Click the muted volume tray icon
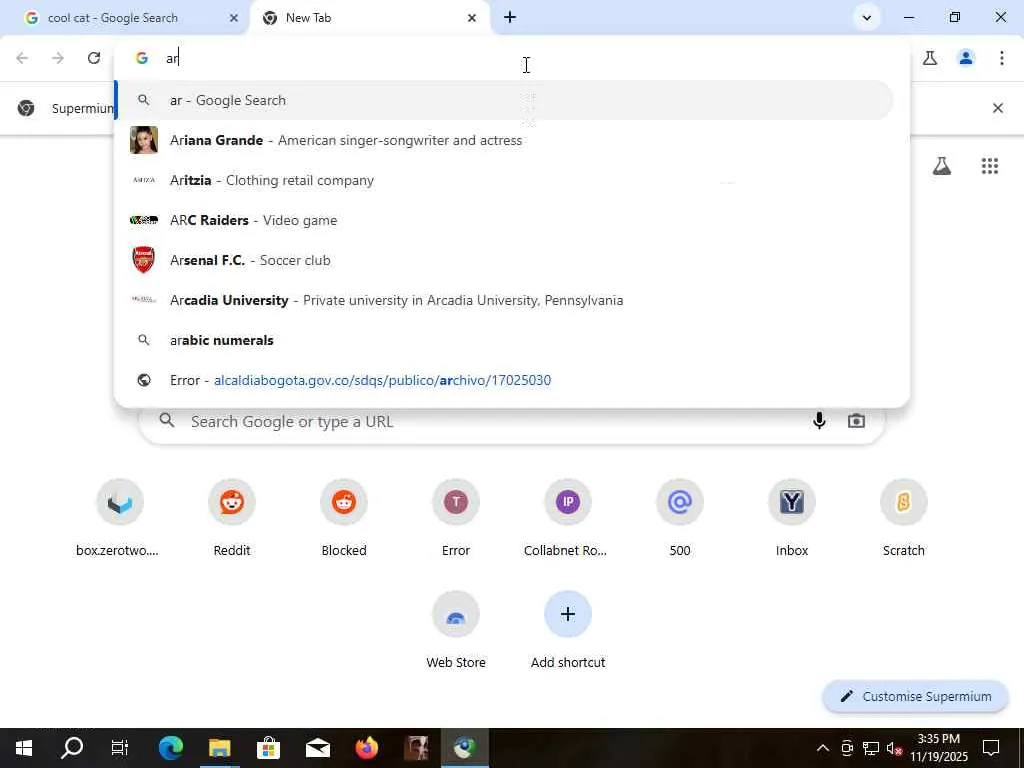The height and width of the screenshot is (768, 1024). coord(894,748)
